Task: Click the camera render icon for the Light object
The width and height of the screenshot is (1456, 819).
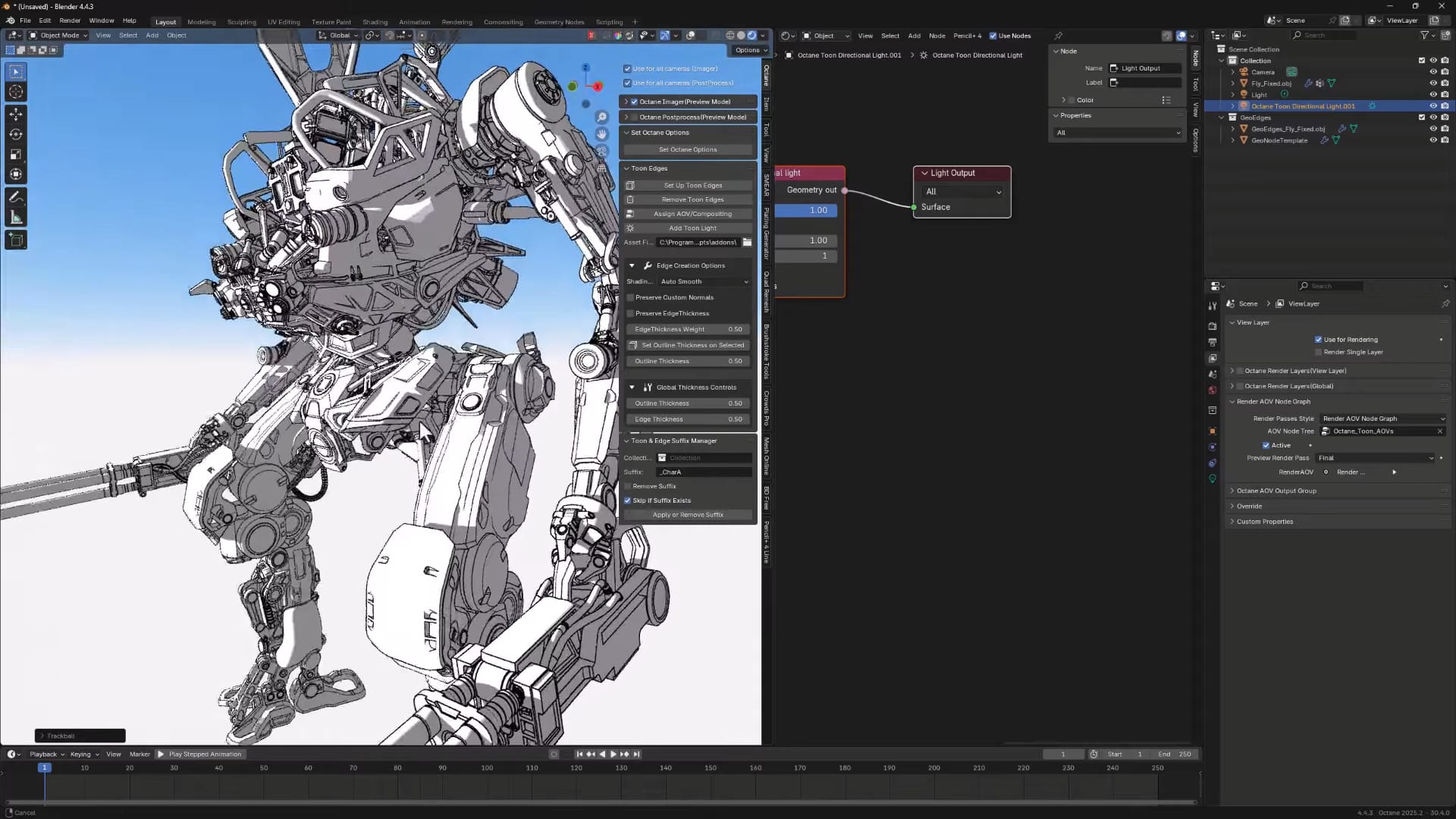Action: 1445,95
